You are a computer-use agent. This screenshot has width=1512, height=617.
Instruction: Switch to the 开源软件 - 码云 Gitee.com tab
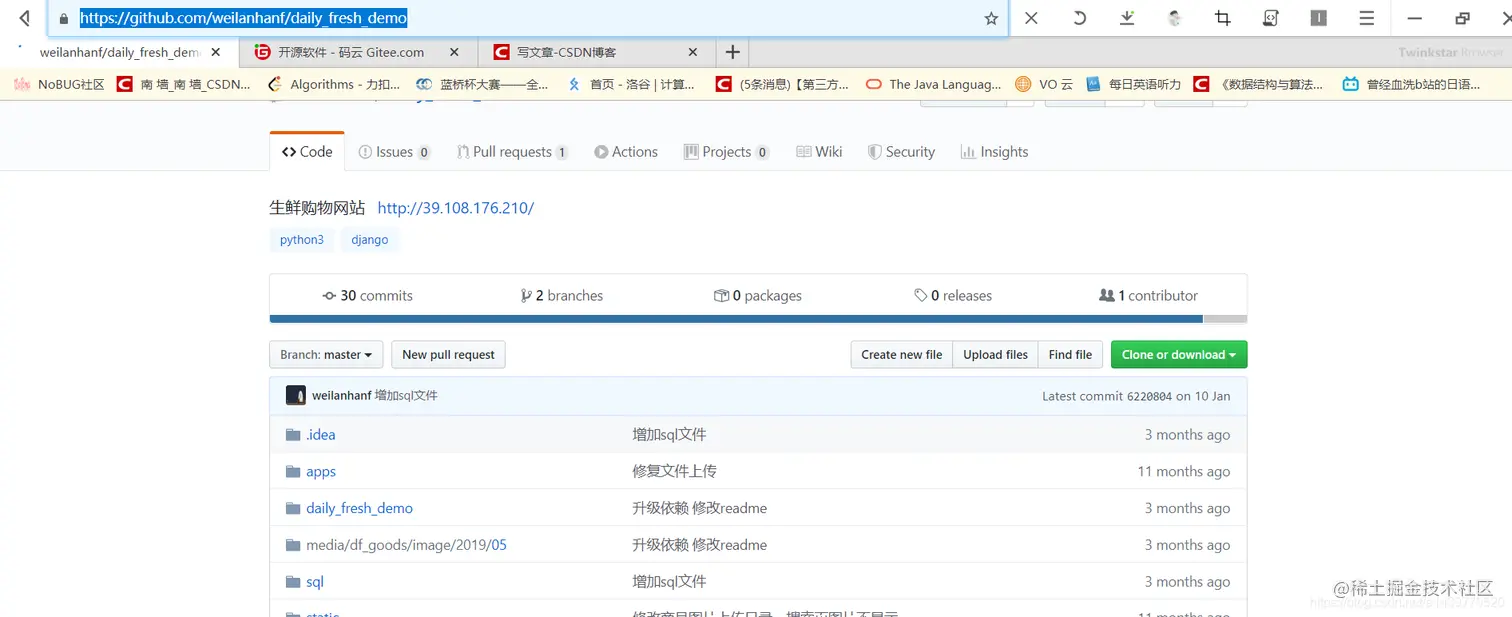[x=359, y=52]
